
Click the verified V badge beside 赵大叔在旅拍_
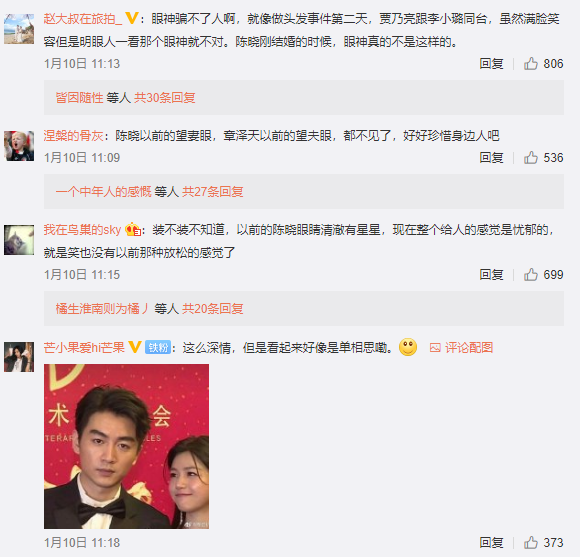point(132,18)
